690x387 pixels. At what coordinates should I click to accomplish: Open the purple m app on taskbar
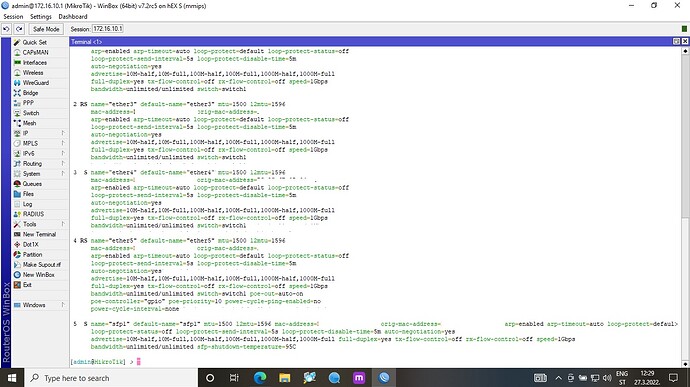tap(359, 378)
